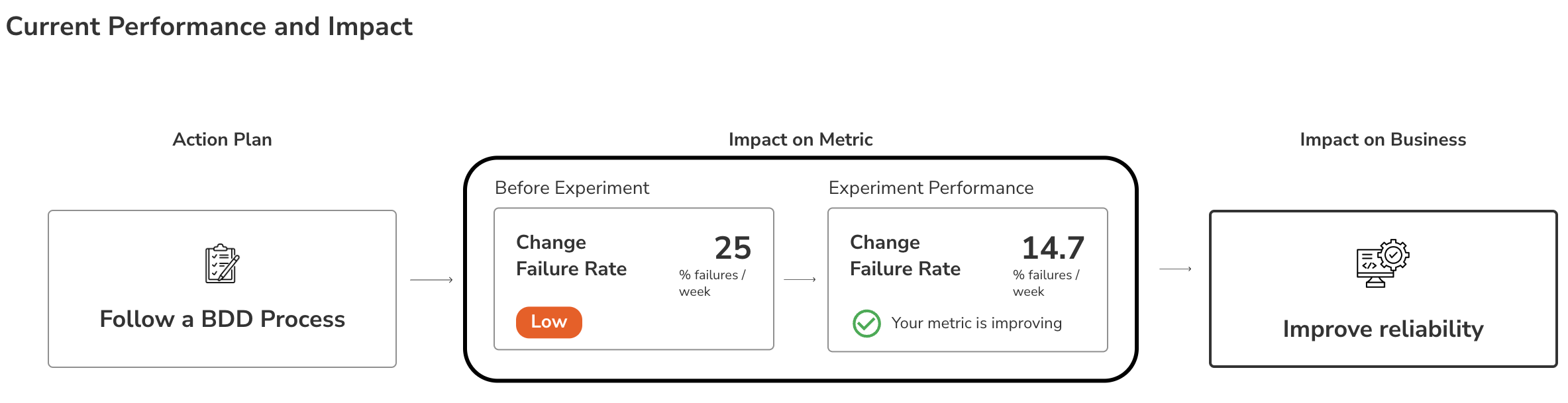Screen dimensions: 1568x403
Task: Click the arrow after the Action Plan card
Action: (431, 280)
